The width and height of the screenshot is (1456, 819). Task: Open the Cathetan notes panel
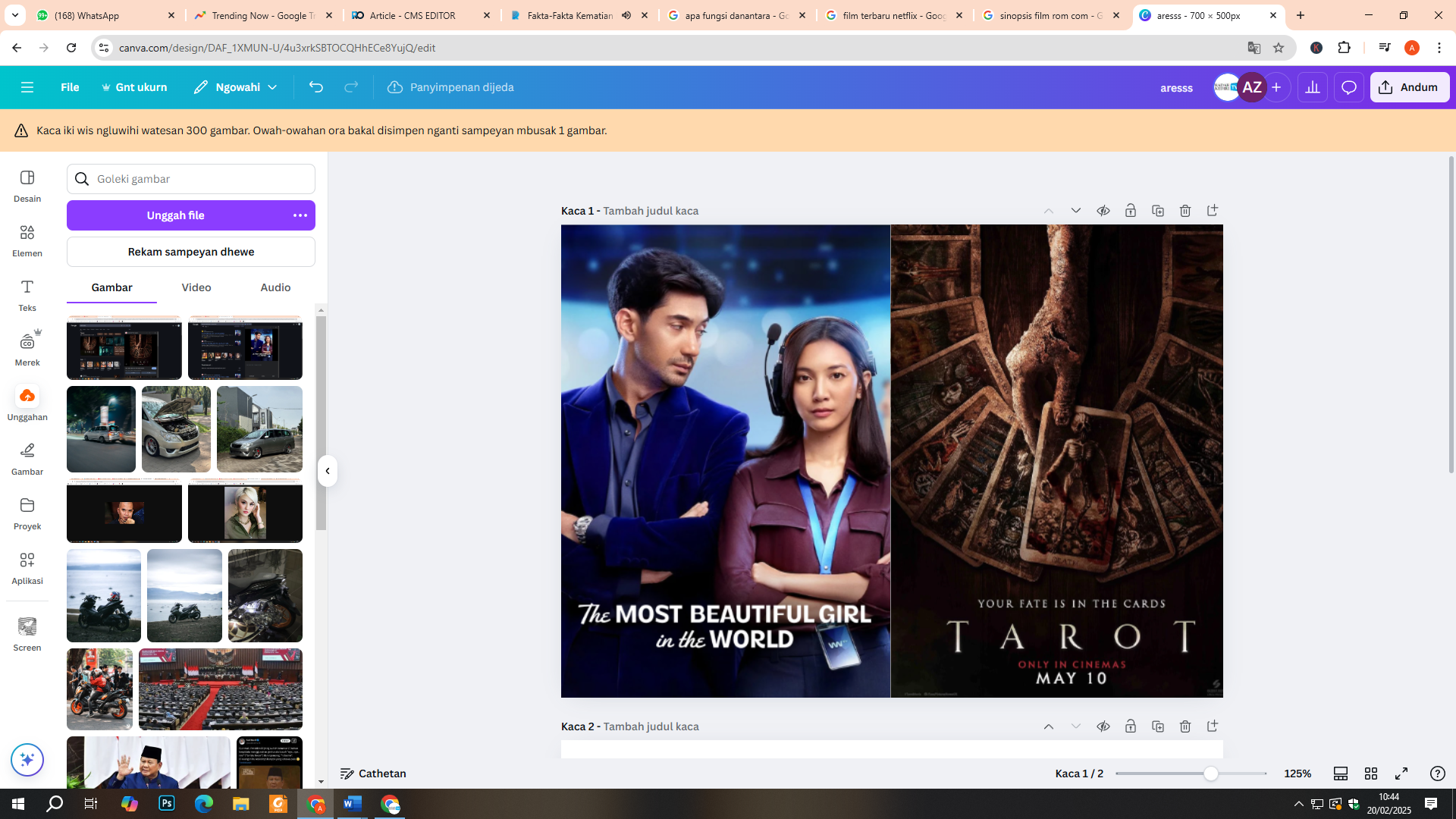(373, 773)
